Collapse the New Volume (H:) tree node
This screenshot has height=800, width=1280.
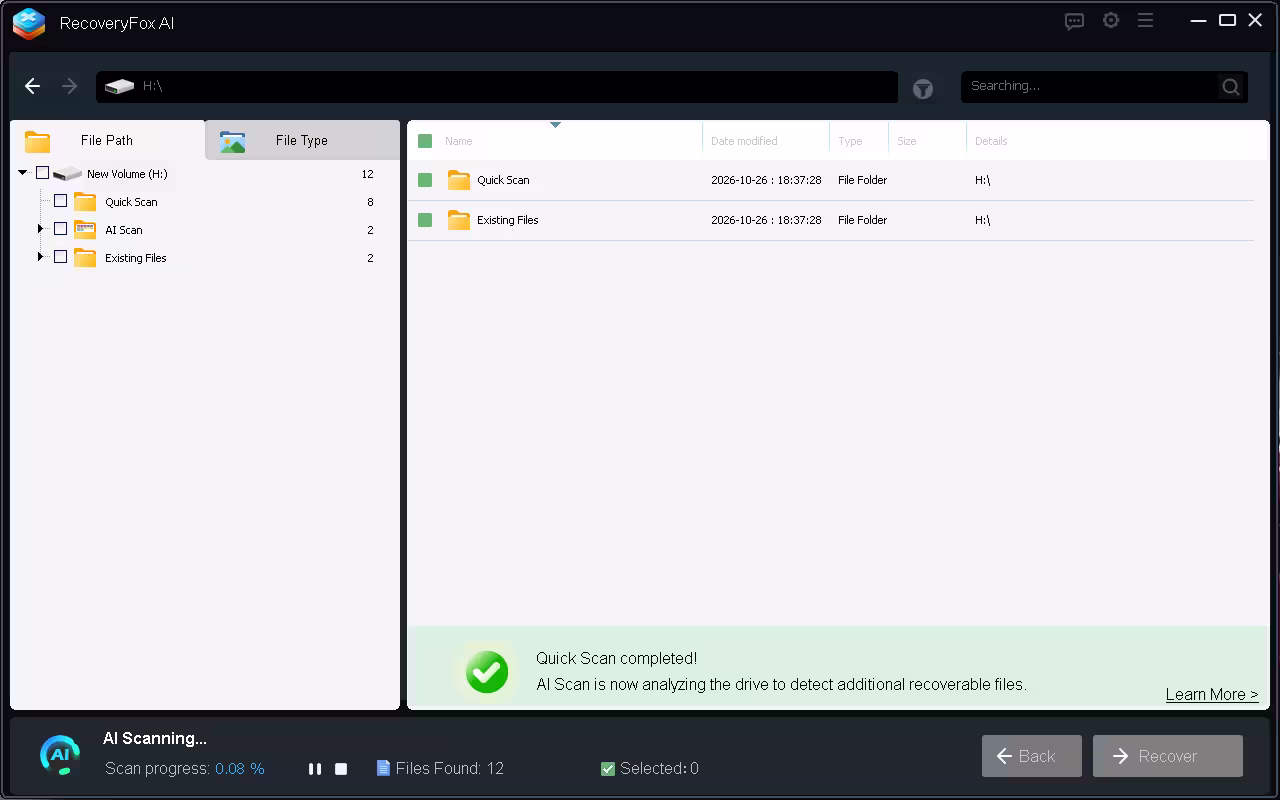23,173
